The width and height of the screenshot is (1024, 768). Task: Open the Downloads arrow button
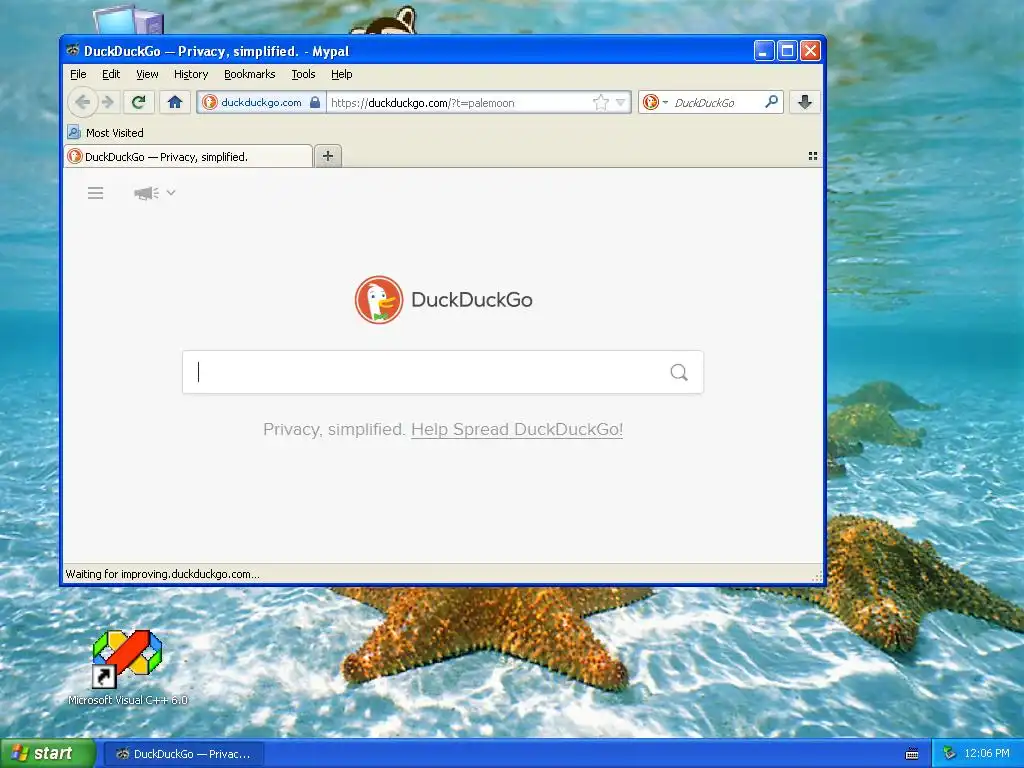[x=805, y=102]
